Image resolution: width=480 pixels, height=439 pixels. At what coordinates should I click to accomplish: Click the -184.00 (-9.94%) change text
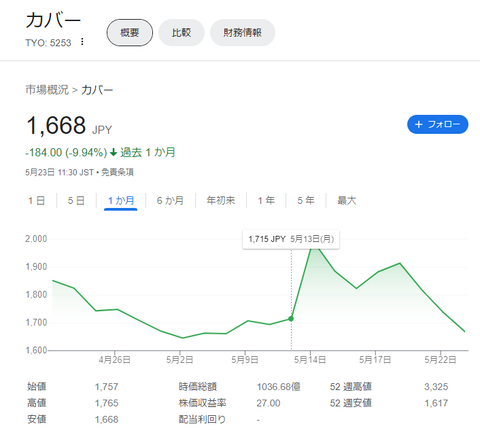coord(66,153)
